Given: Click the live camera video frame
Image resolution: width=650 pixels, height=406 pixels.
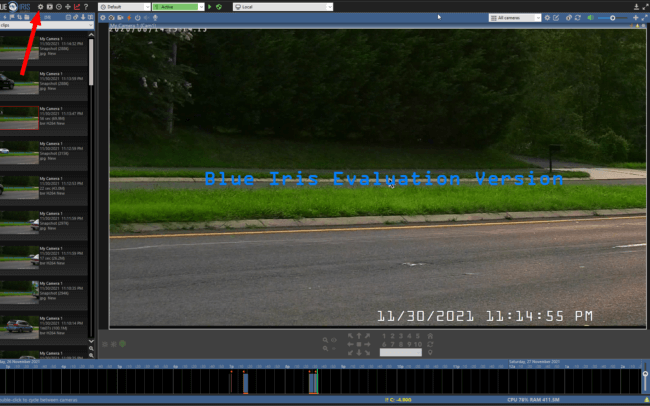Looking at the screenshot, I should [378, 178].
